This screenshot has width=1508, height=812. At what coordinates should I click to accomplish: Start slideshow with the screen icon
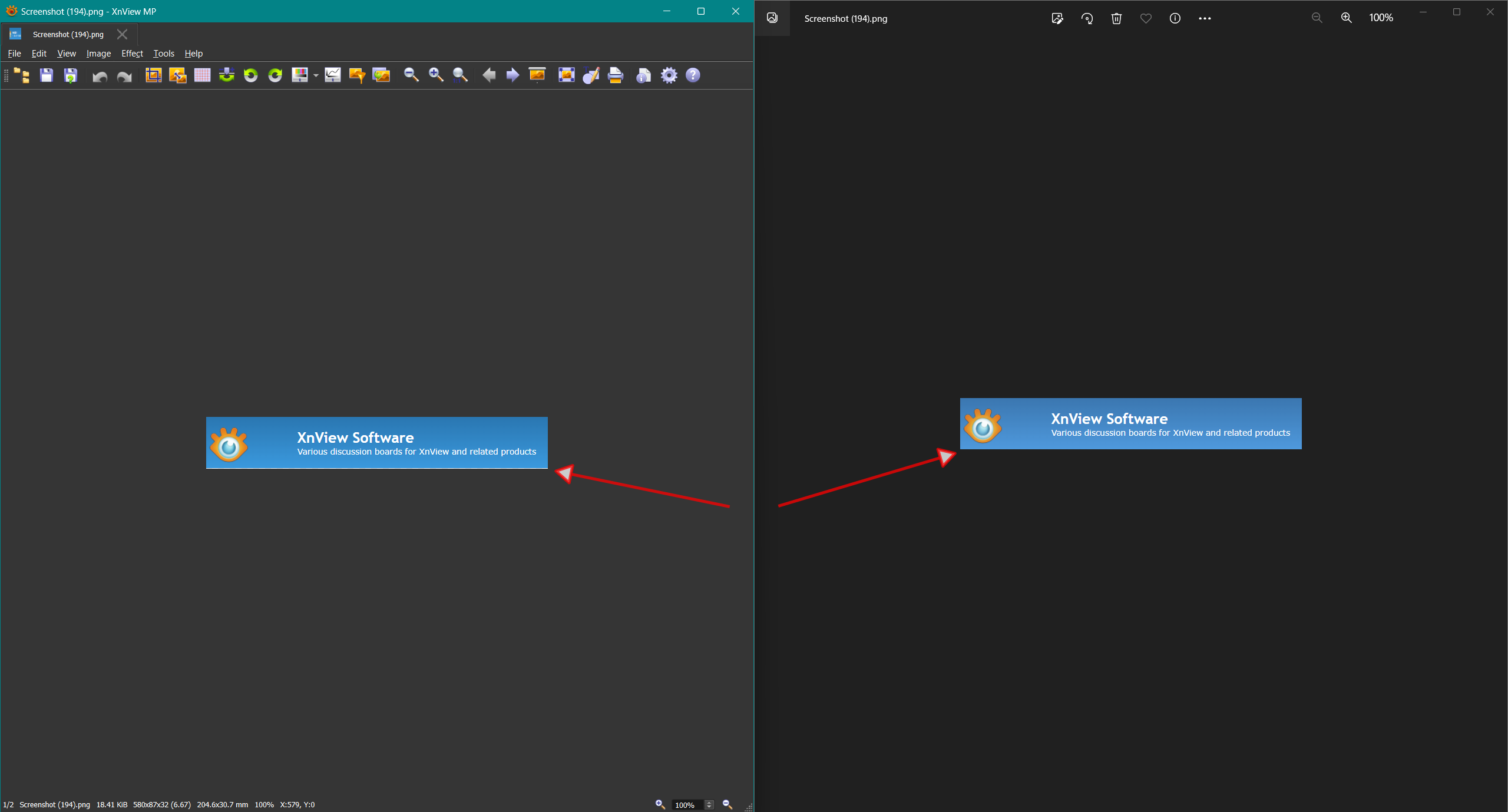point(537,75)
